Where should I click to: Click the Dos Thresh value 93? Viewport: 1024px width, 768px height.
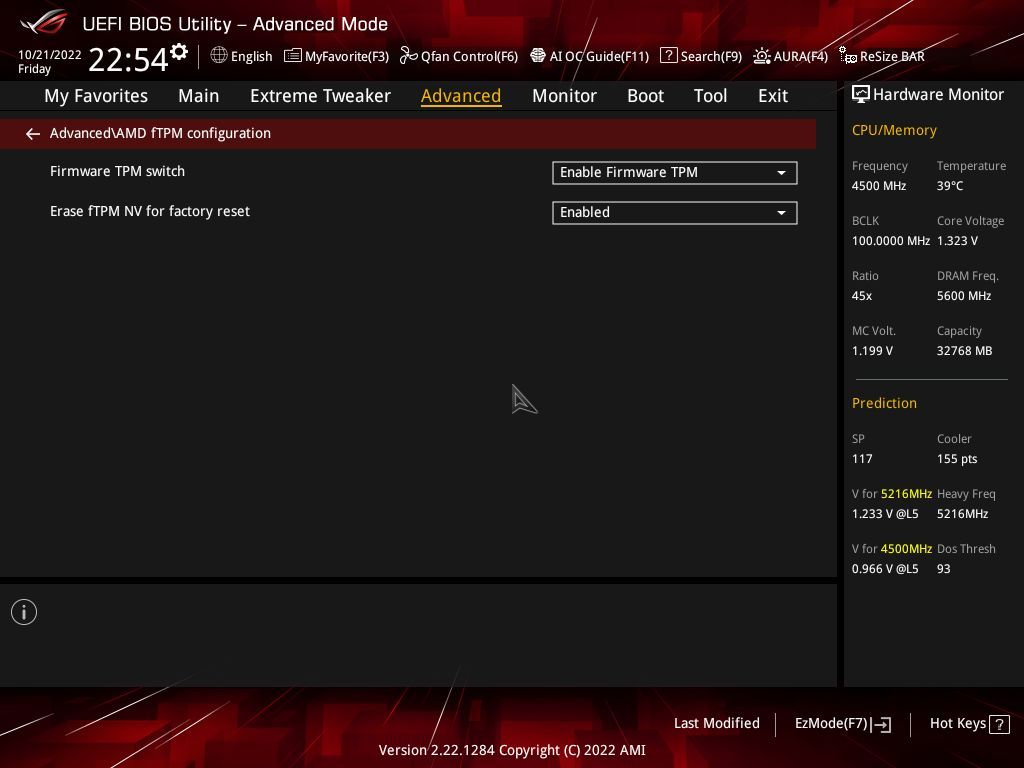(x=944, y=569)
